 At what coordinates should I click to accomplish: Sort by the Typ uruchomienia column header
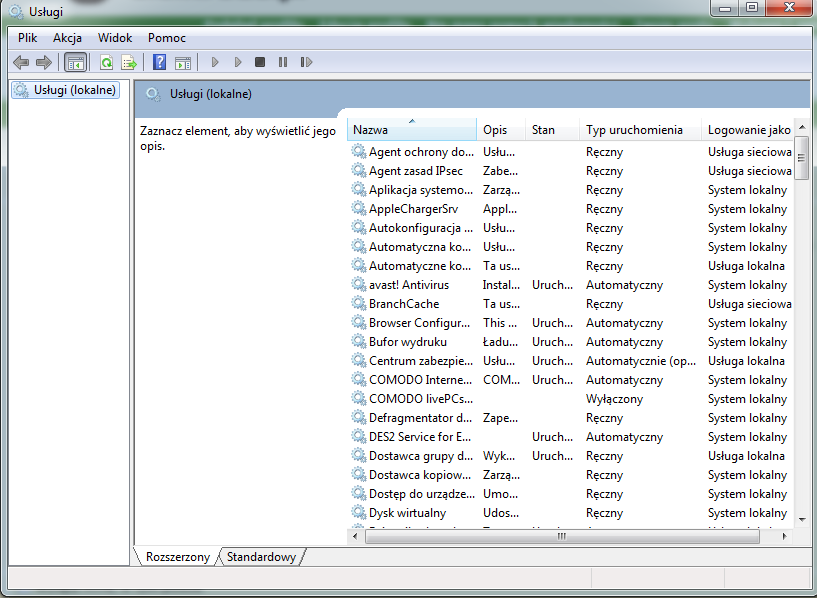(640, 130)
